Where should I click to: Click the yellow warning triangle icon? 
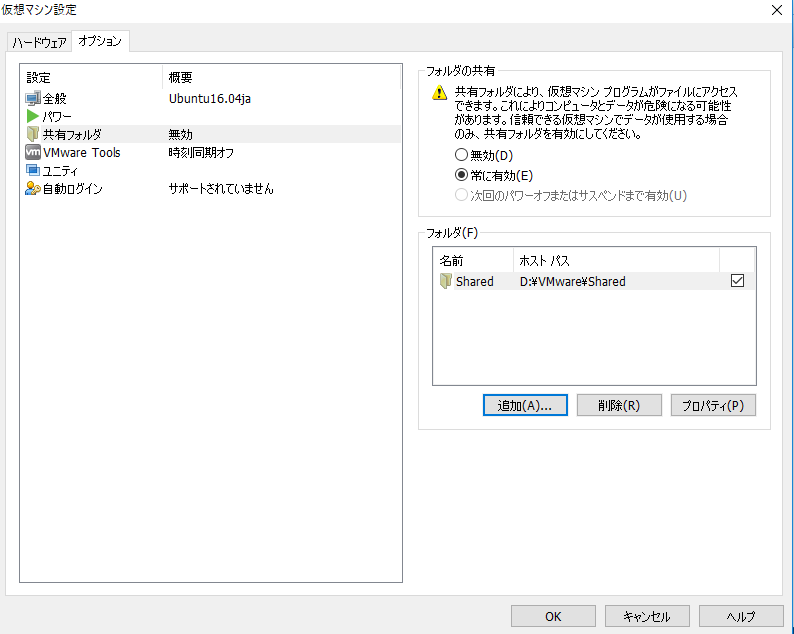440,93
